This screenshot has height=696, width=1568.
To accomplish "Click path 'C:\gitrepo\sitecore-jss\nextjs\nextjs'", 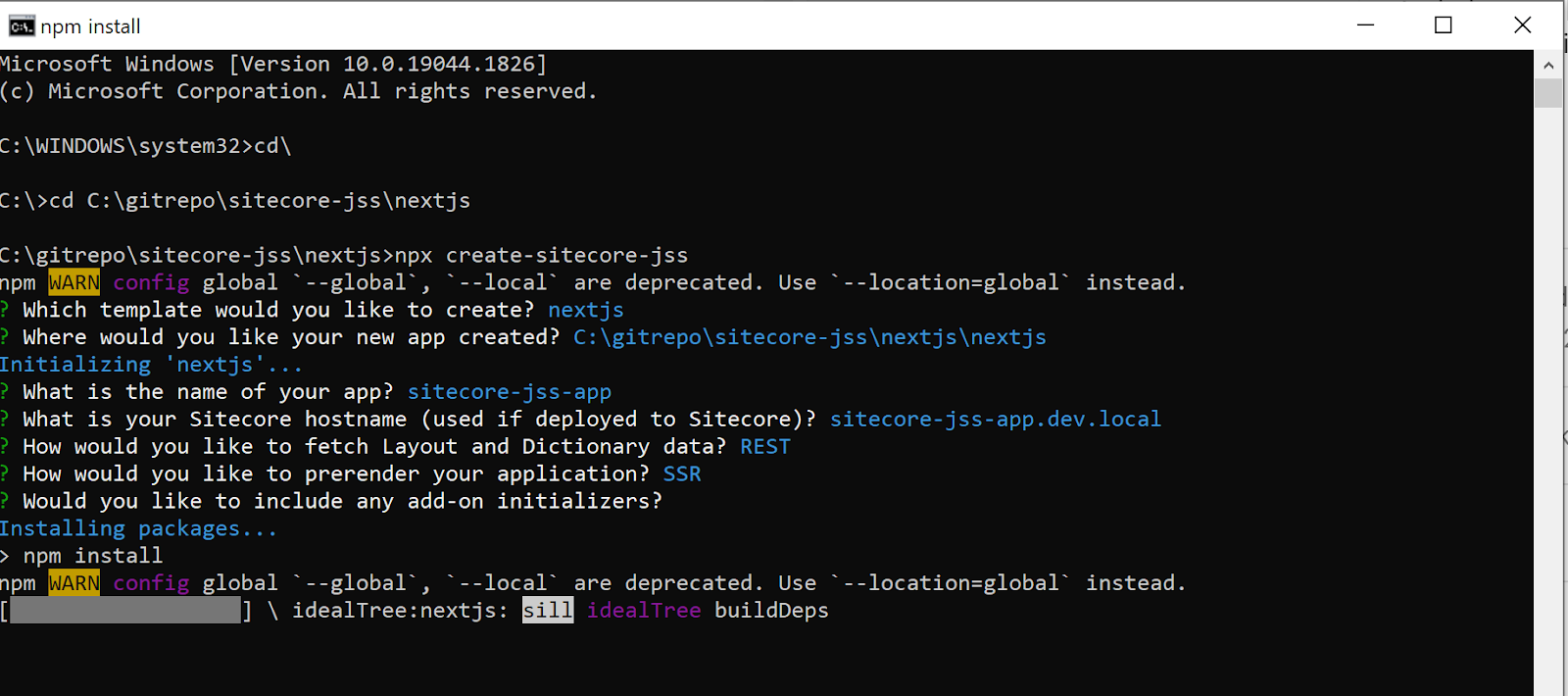I will click(x=809, y=337).
